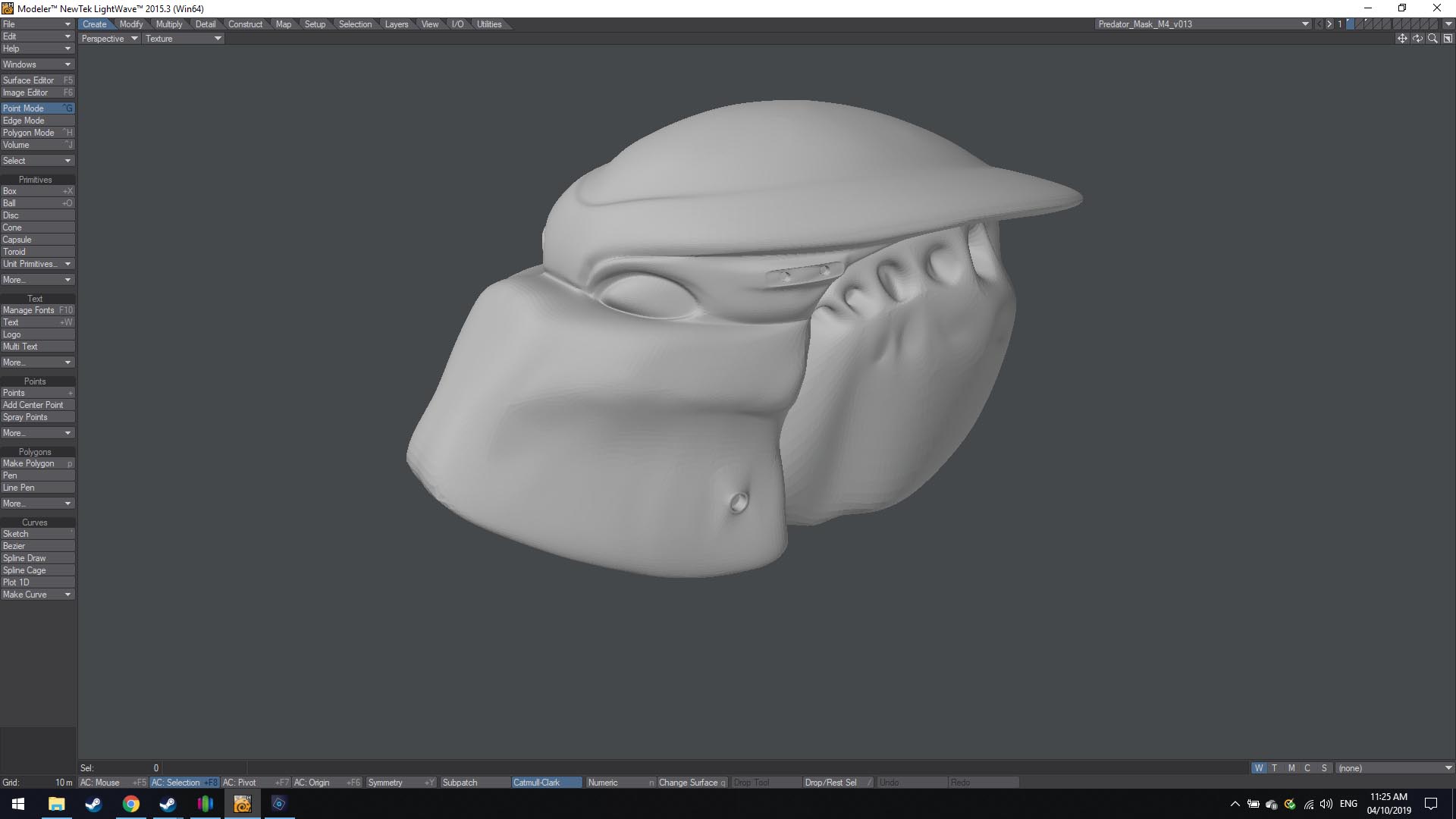This screenshot has width=1456, height=819.
Task: Set action center to AC: Mouse
Action: [113, 783]
